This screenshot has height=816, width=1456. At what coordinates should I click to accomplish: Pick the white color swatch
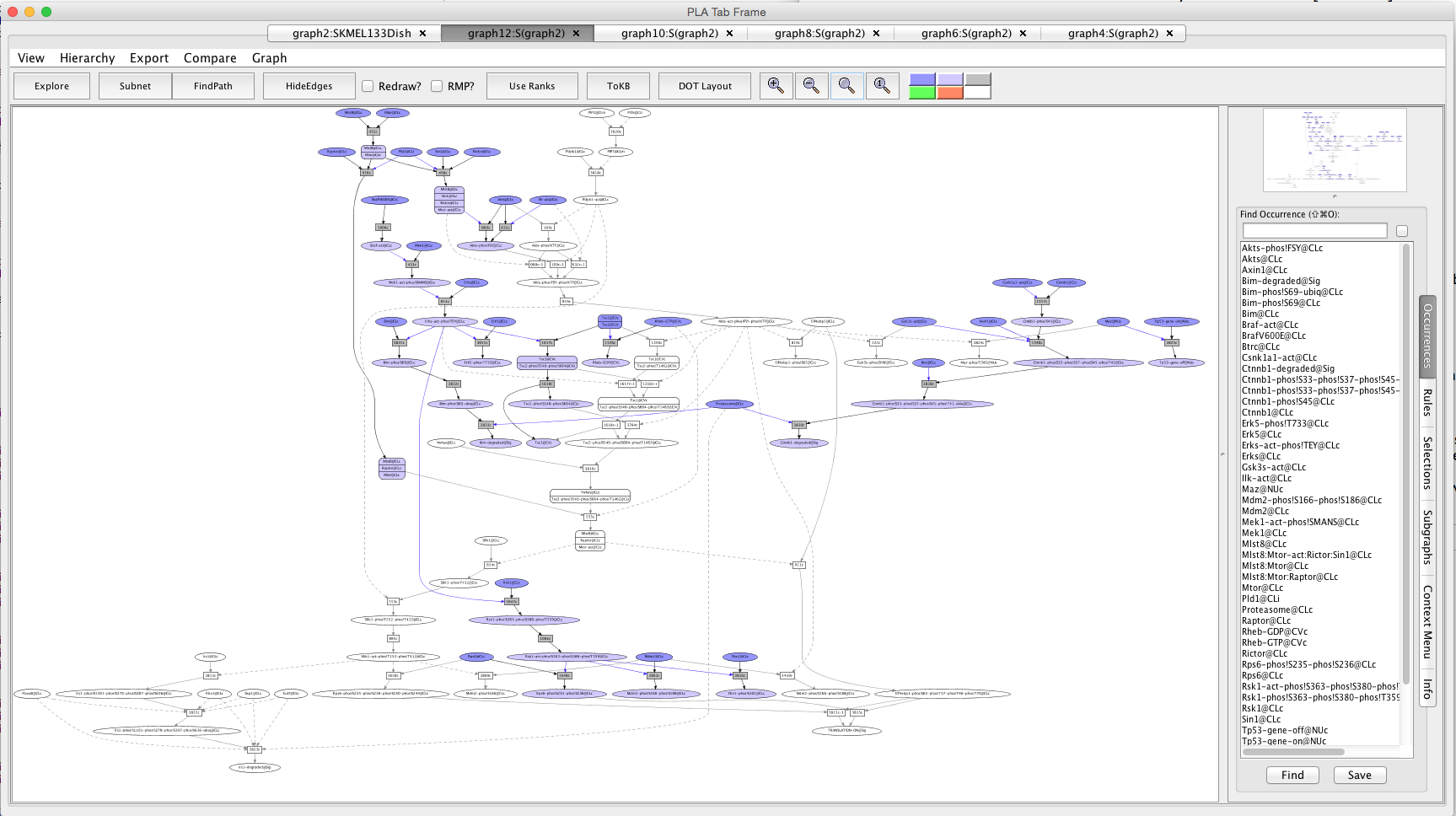pos(978,93)
